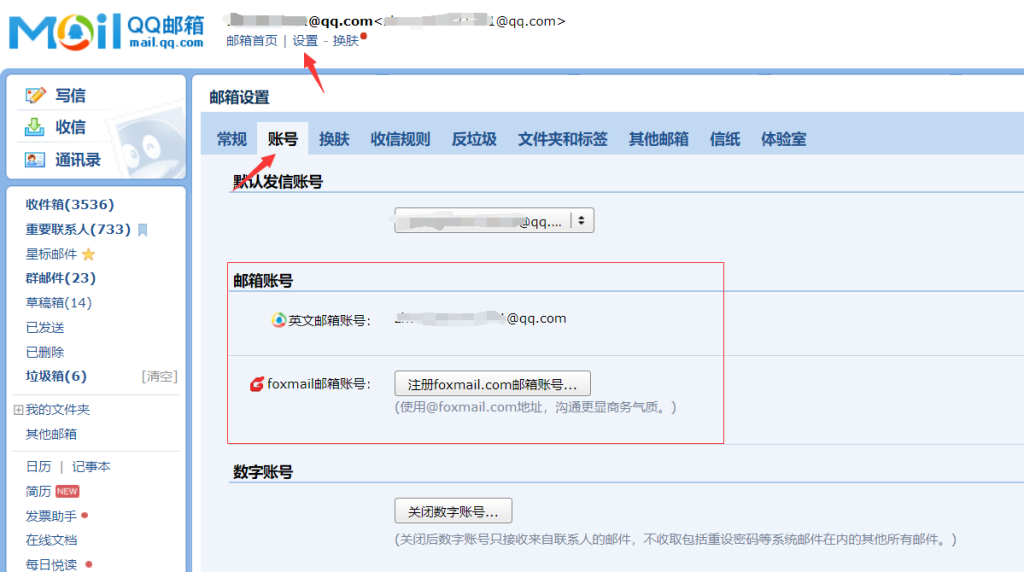Open the 体验室 tab
Image resolution: width=1024 pixels, height=572 pixels.
[x=784, y=139]
